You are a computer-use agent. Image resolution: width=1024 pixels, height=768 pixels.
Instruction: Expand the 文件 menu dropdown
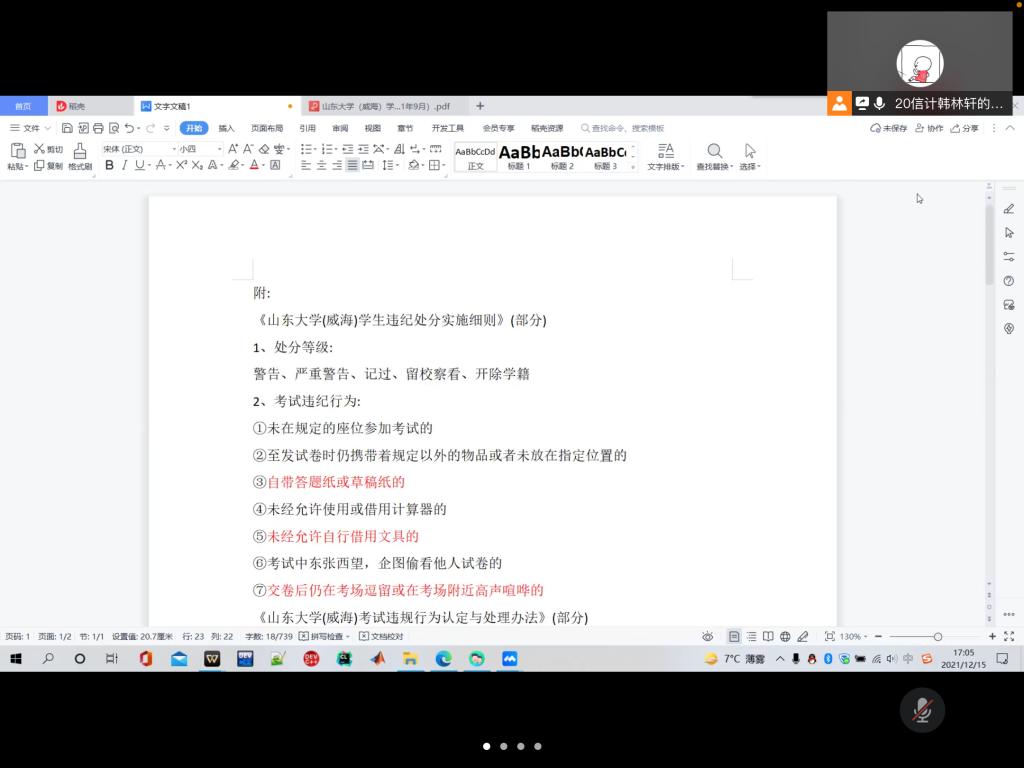coord(30,128)
